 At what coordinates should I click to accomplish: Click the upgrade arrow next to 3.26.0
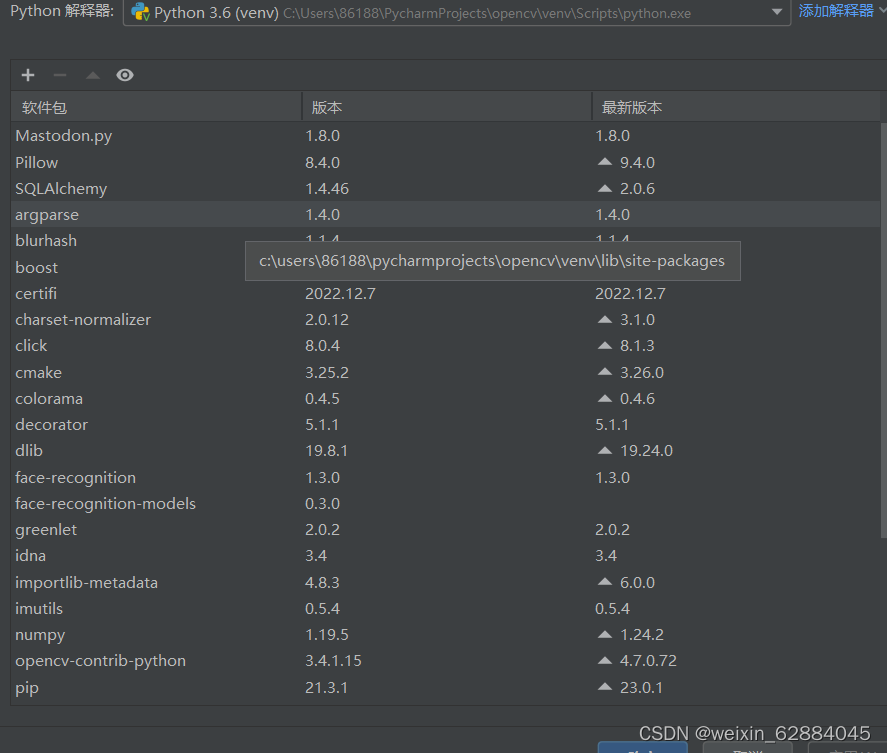[x=605, y=372]
